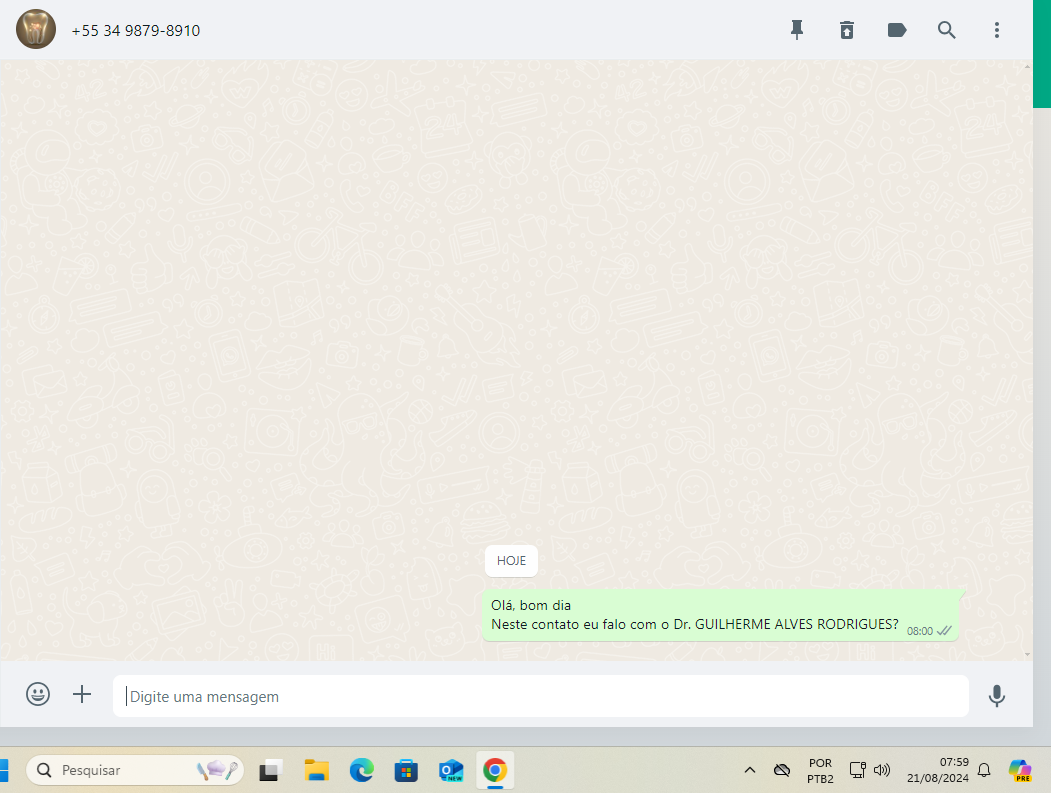Search messages using the magnifier icon
The height and width of the screenshot is (793, 1051).
pos(947,30)
